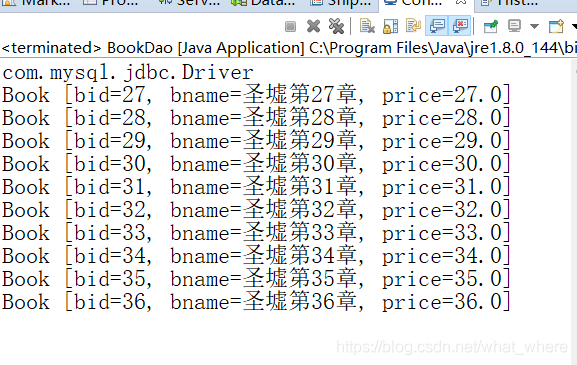Viewport: 577px width, 365px height.
Task: Clear the console output
Action: coord(367,26)
